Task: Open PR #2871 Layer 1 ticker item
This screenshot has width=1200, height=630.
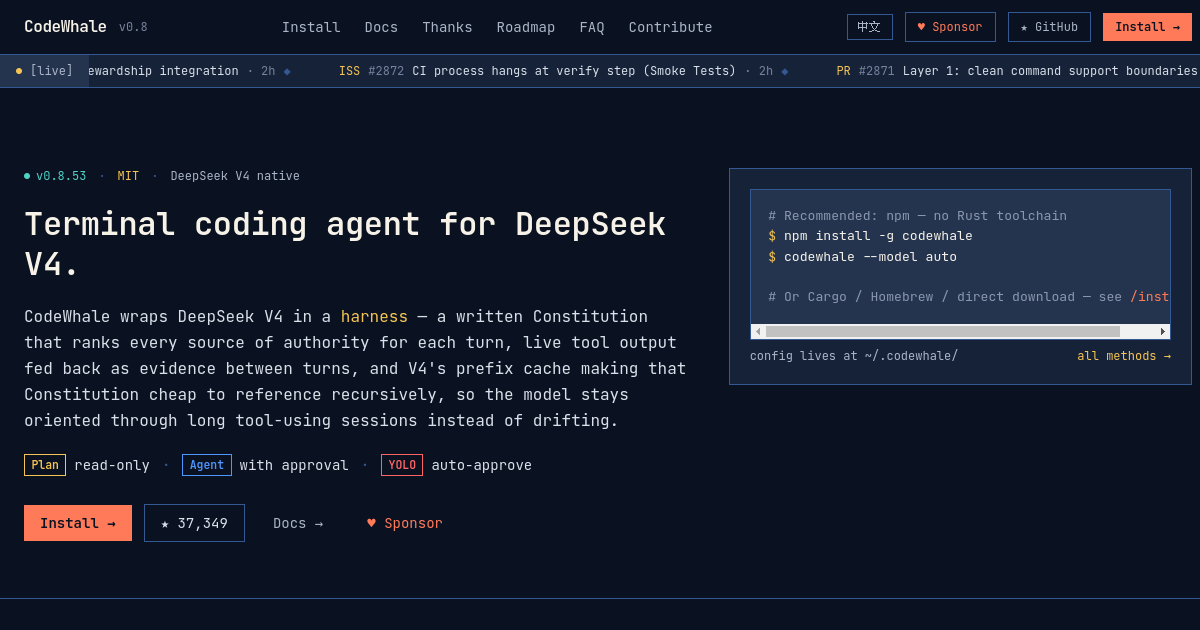Action: (x=1017, y=71)
